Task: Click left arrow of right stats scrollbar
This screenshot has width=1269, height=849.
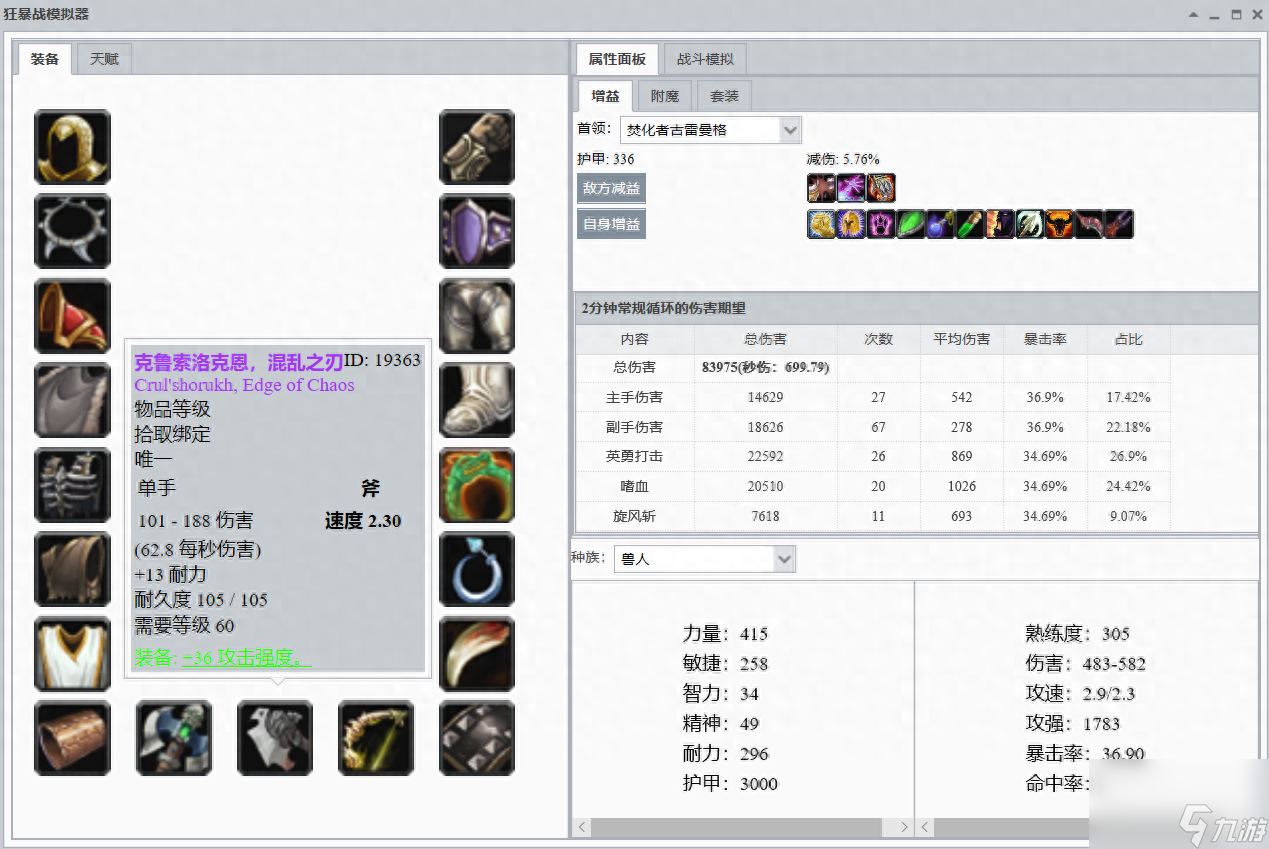Action: (924, 828)
